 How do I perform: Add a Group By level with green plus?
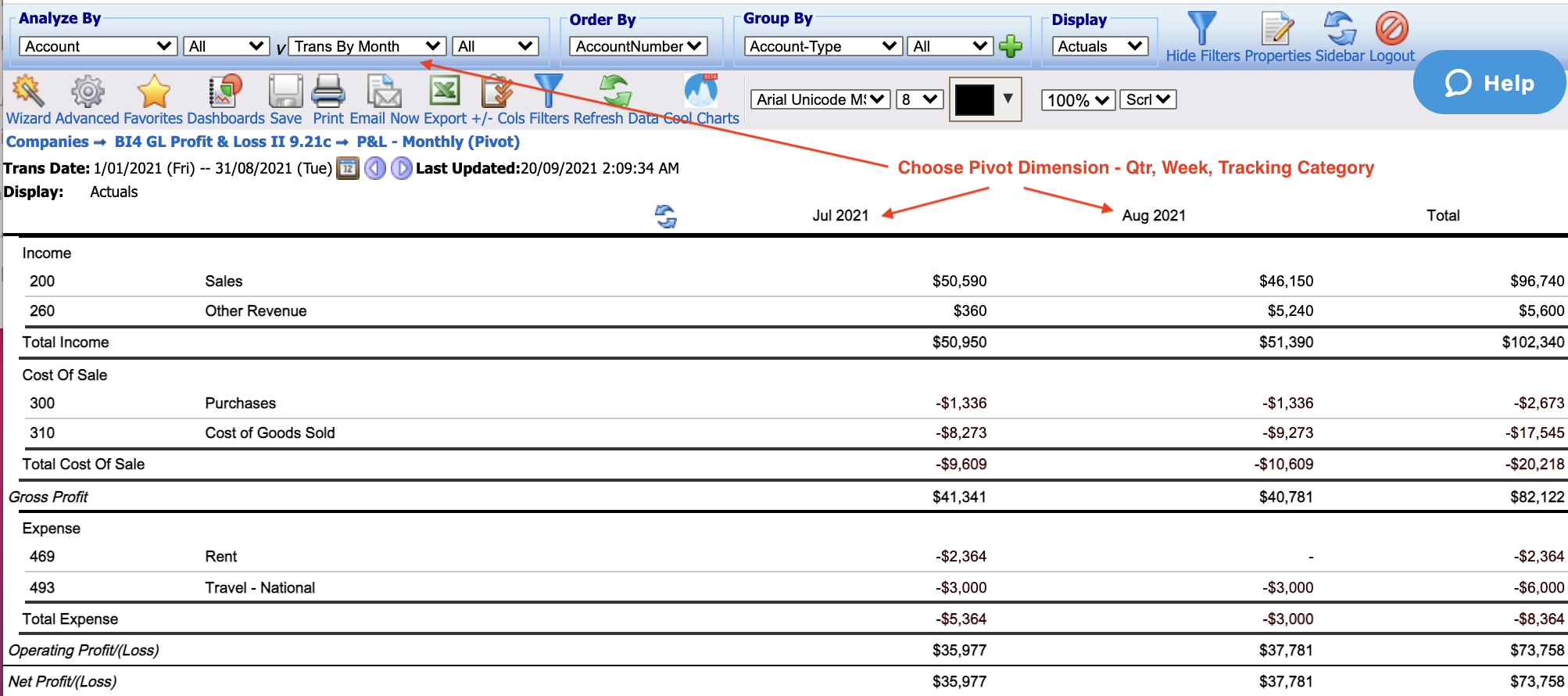click(1011, 46)
